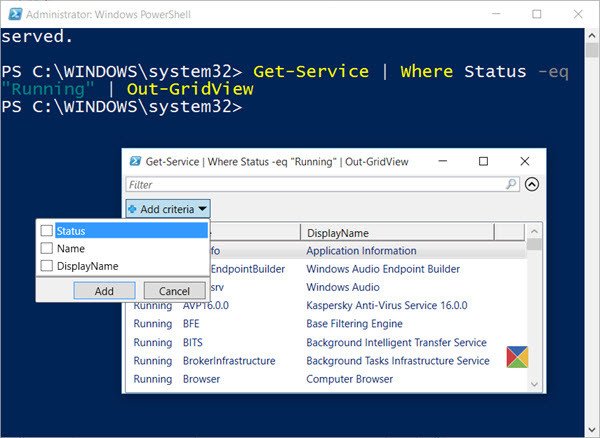600x438 pixels.
Task: Maximize the Out-GridView window
Action: pyautogui.click(x=484, y=161)
